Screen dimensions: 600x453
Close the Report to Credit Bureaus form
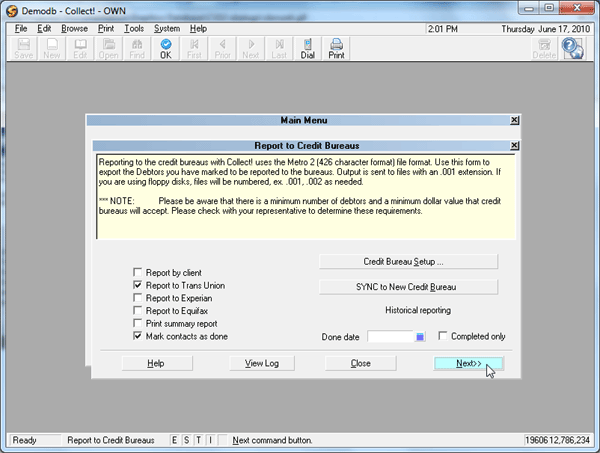pyautogui.click(x=514, y=145)
